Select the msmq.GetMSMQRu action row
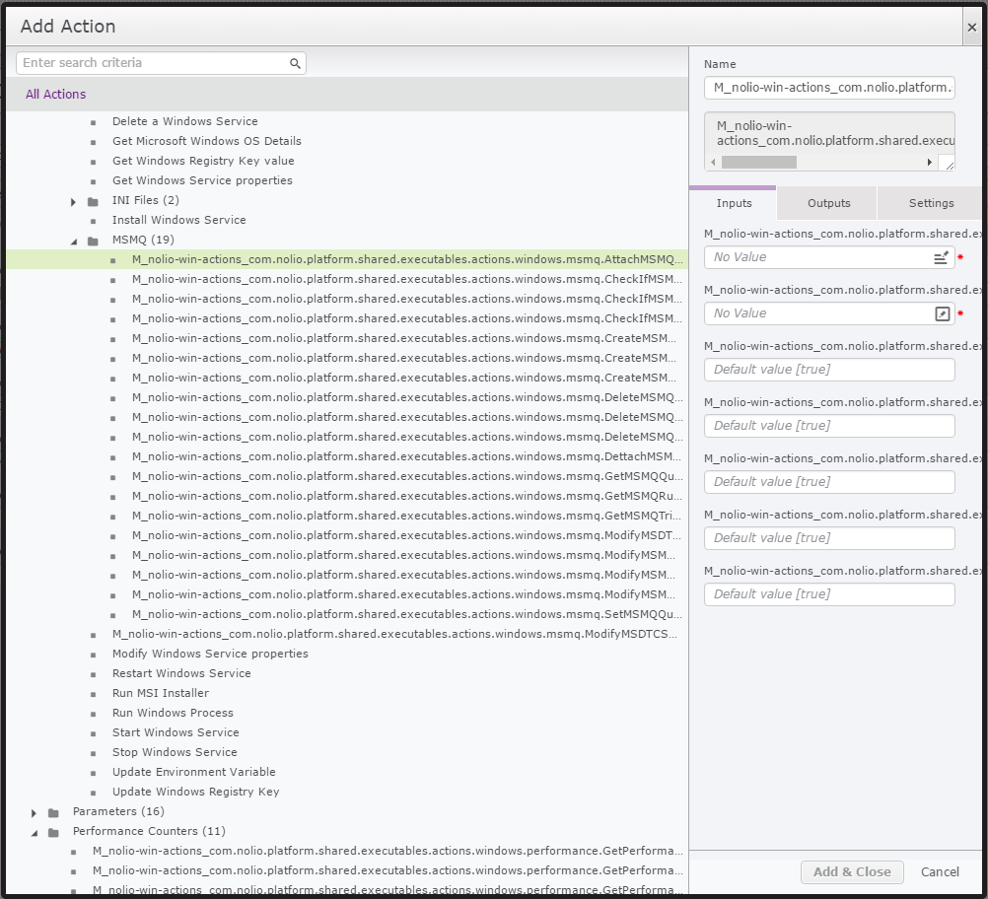 pyautogui.click(x=406, y=496)
